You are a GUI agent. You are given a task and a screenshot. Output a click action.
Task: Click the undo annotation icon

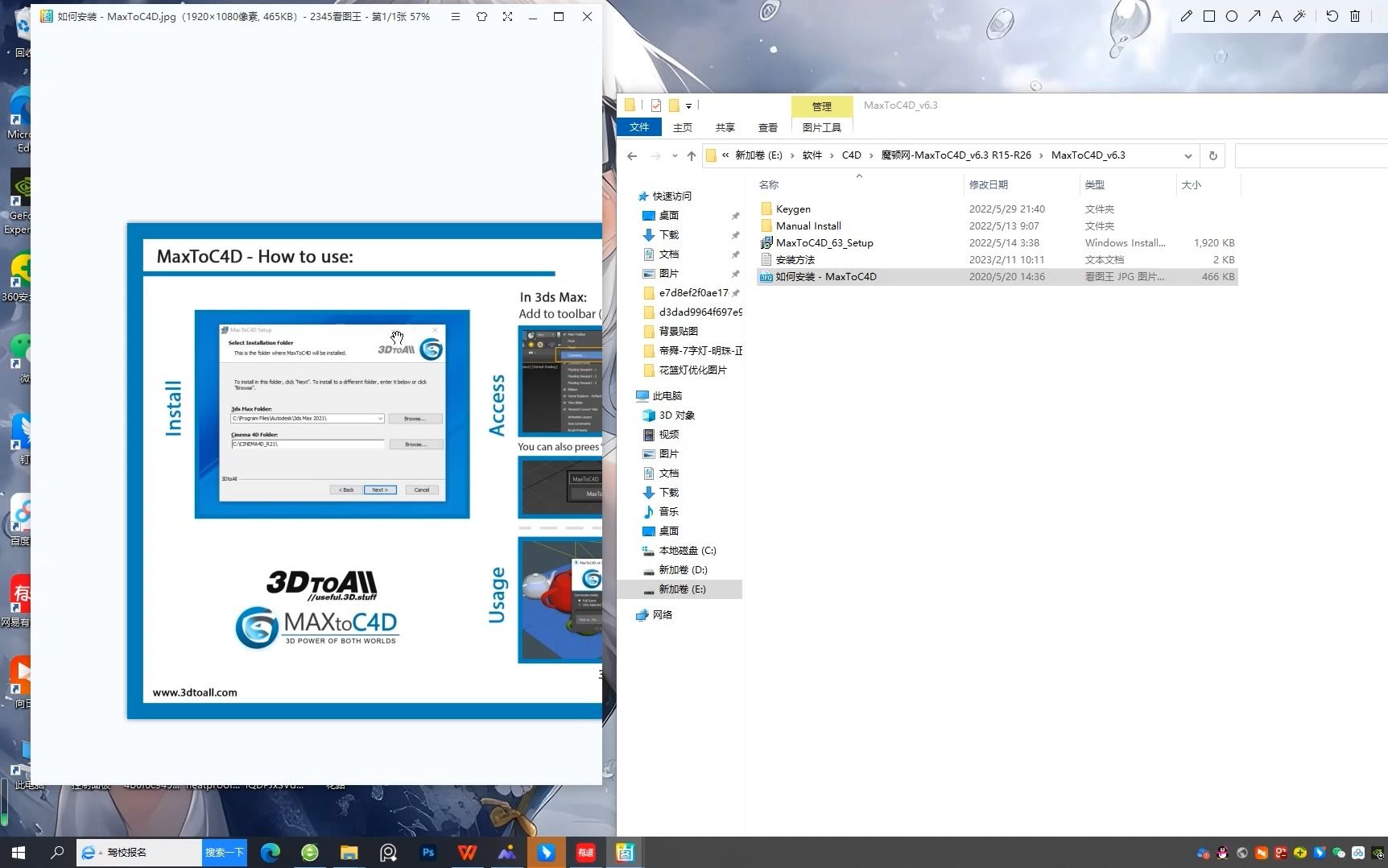click(x=1332, y=16)
